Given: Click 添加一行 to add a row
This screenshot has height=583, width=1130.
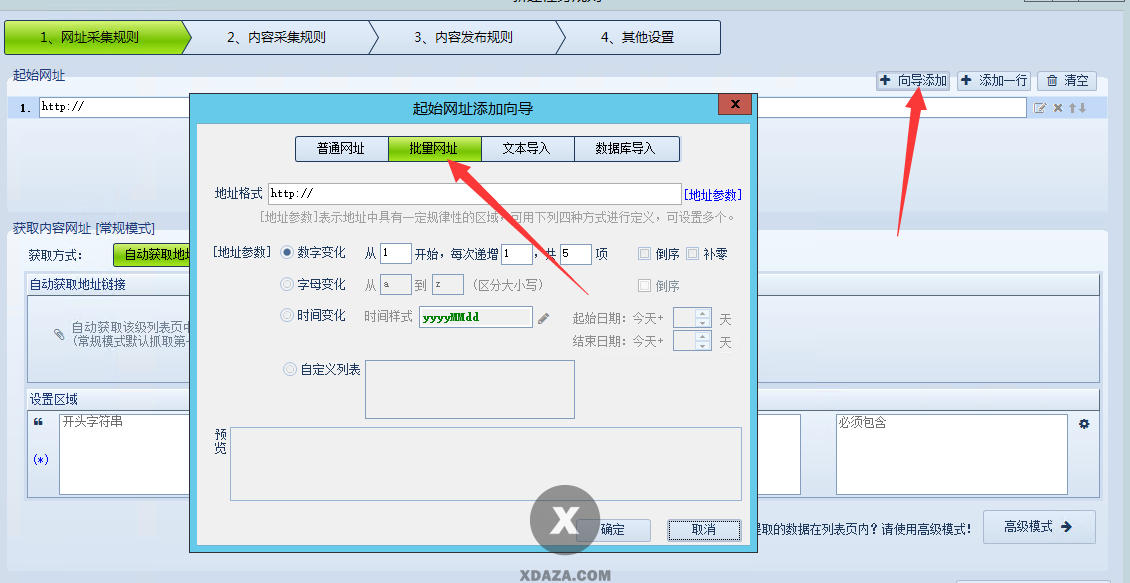Looking at the screenshot, I should [994, 81].
